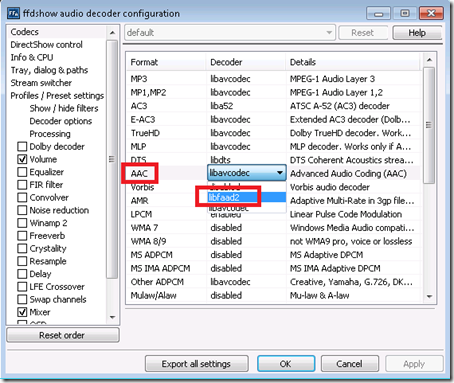Screen dimensions: 454x383
Task: Select the MP1,MP2 format row
Action: pos(273,92)
